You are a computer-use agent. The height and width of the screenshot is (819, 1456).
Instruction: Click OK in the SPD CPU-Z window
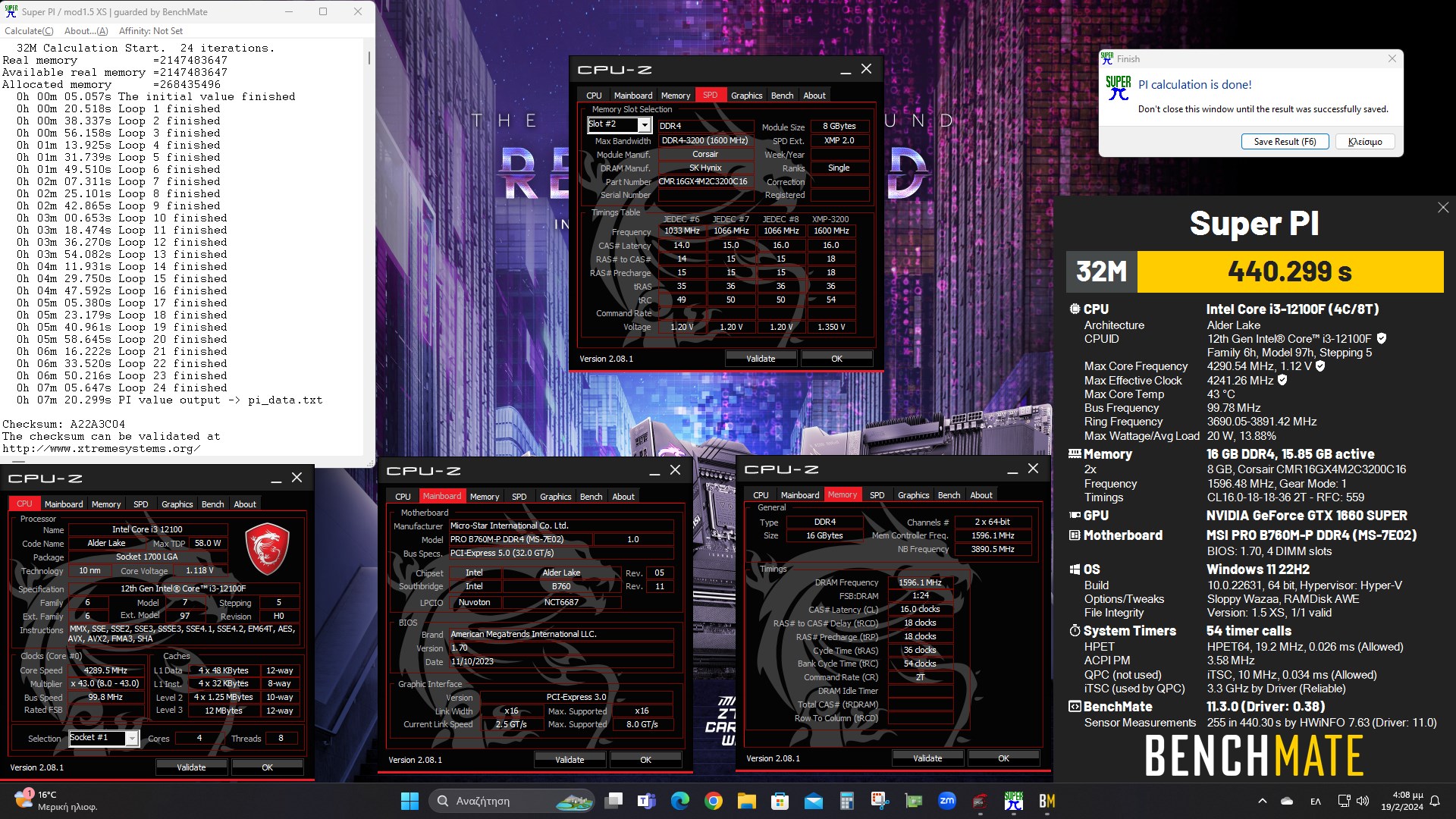coord(836,359)
